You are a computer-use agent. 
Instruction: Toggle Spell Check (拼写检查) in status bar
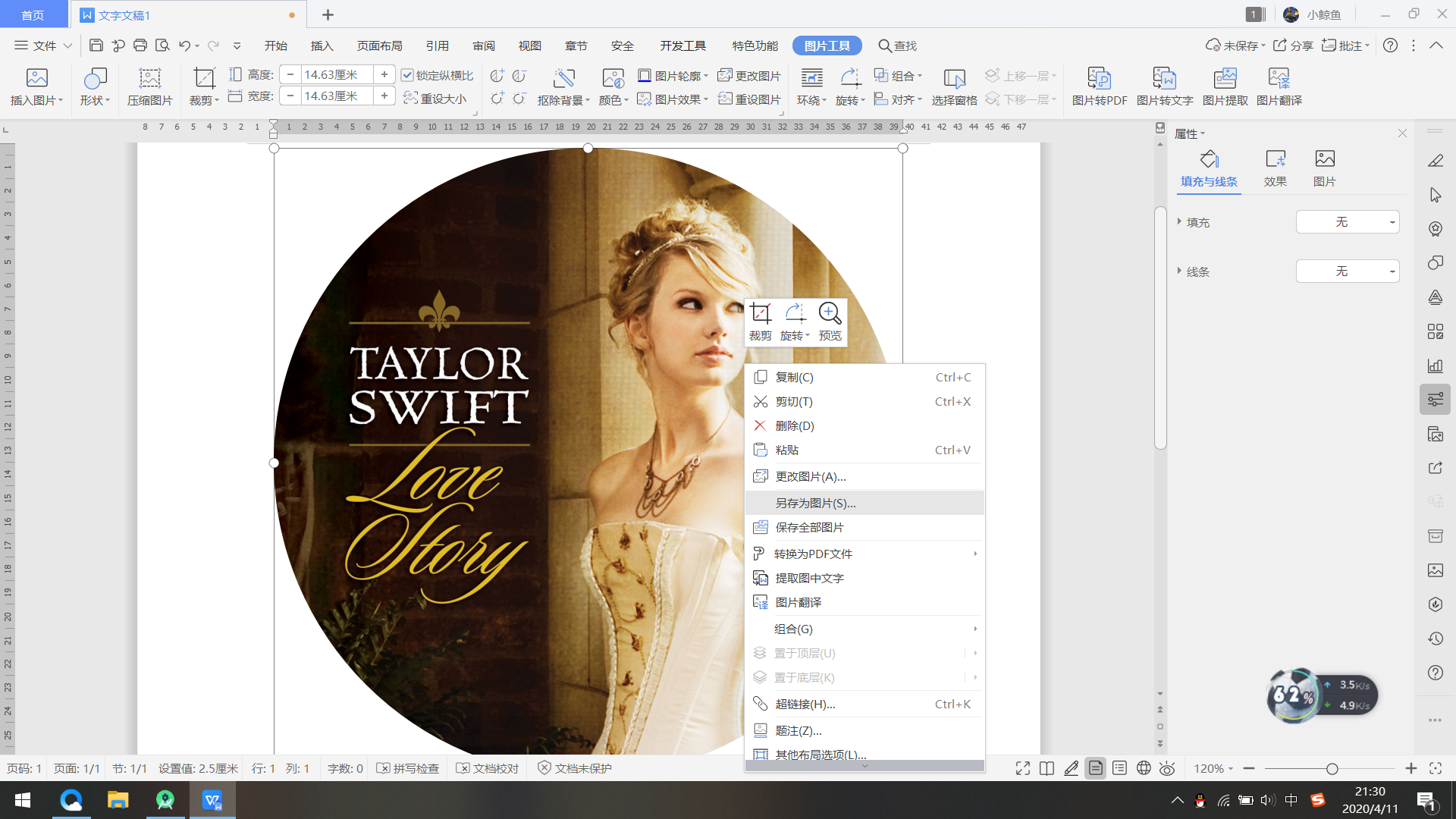click(x=408, y=768)
